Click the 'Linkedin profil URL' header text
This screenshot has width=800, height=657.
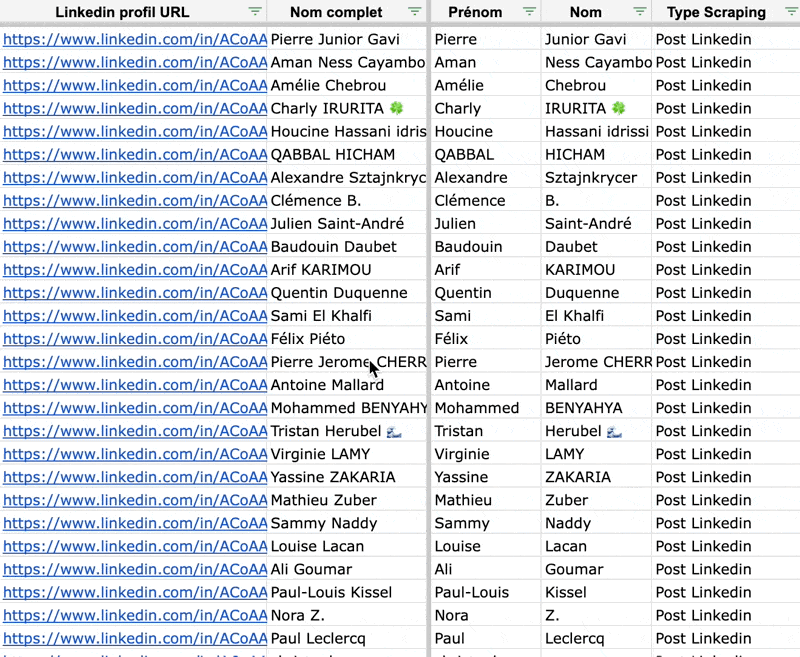122,13
